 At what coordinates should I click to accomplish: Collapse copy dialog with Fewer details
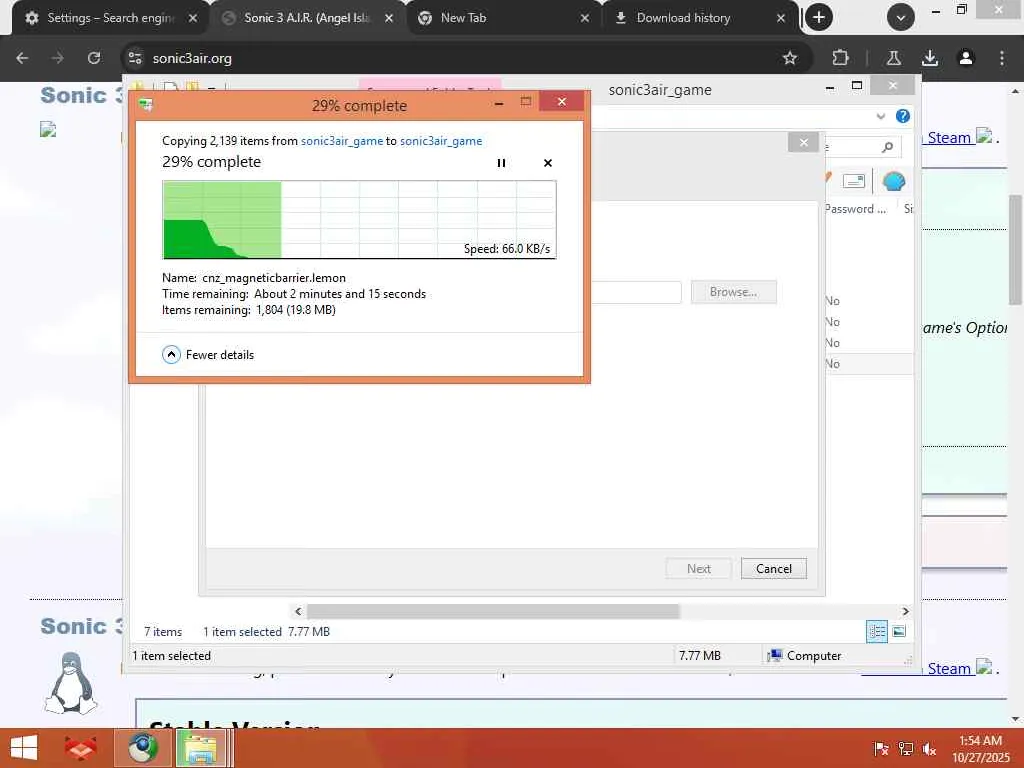point(208,355)
